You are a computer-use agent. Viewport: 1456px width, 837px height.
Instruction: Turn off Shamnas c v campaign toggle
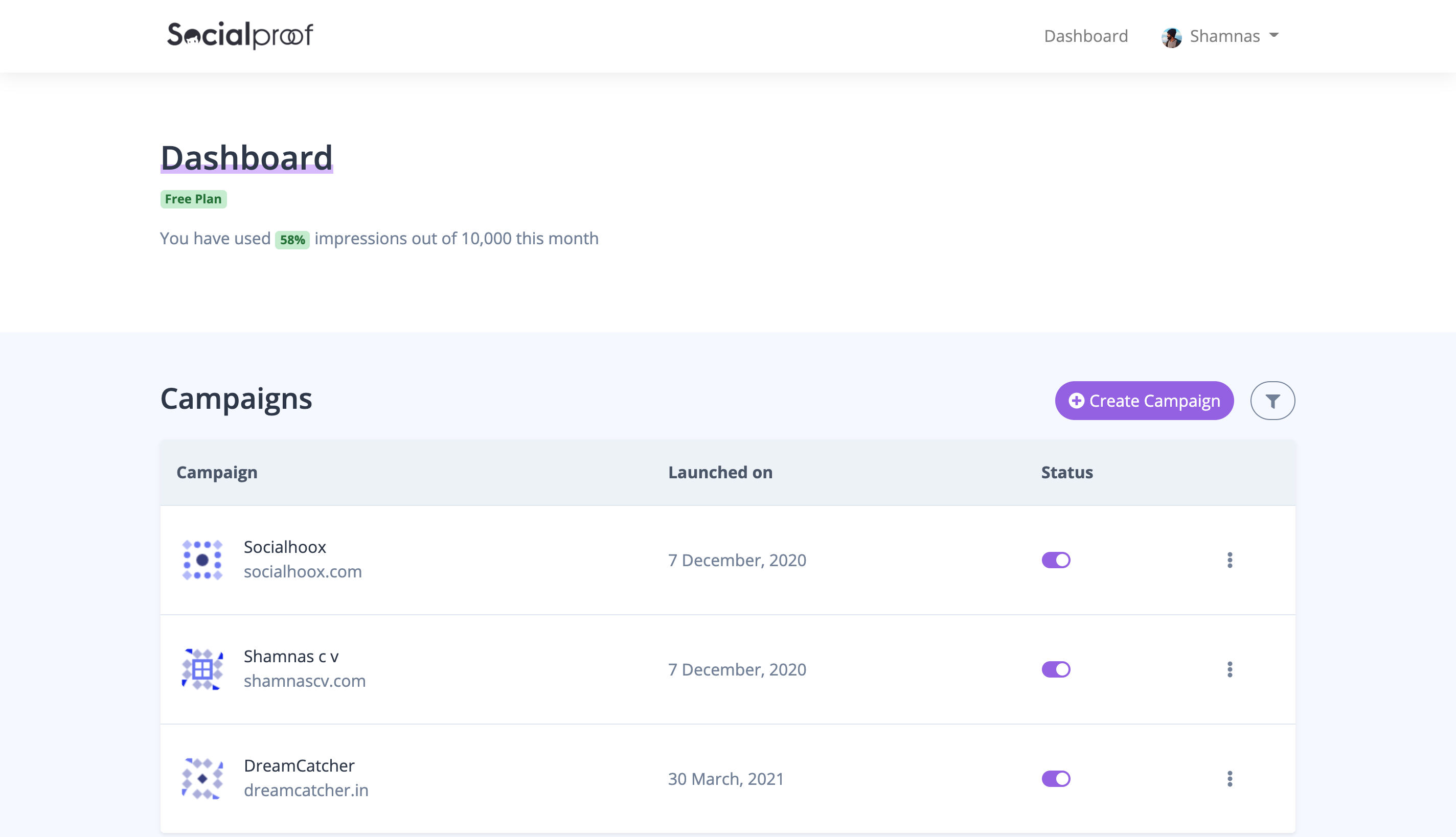1056,669
